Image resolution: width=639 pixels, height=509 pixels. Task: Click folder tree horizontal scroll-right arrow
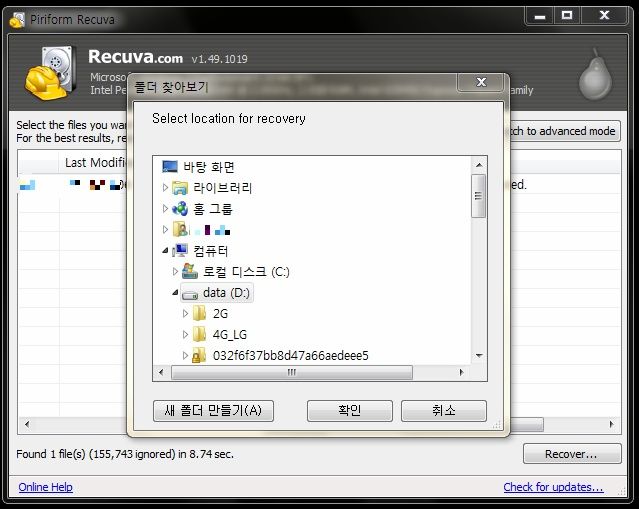coord(461,372)
